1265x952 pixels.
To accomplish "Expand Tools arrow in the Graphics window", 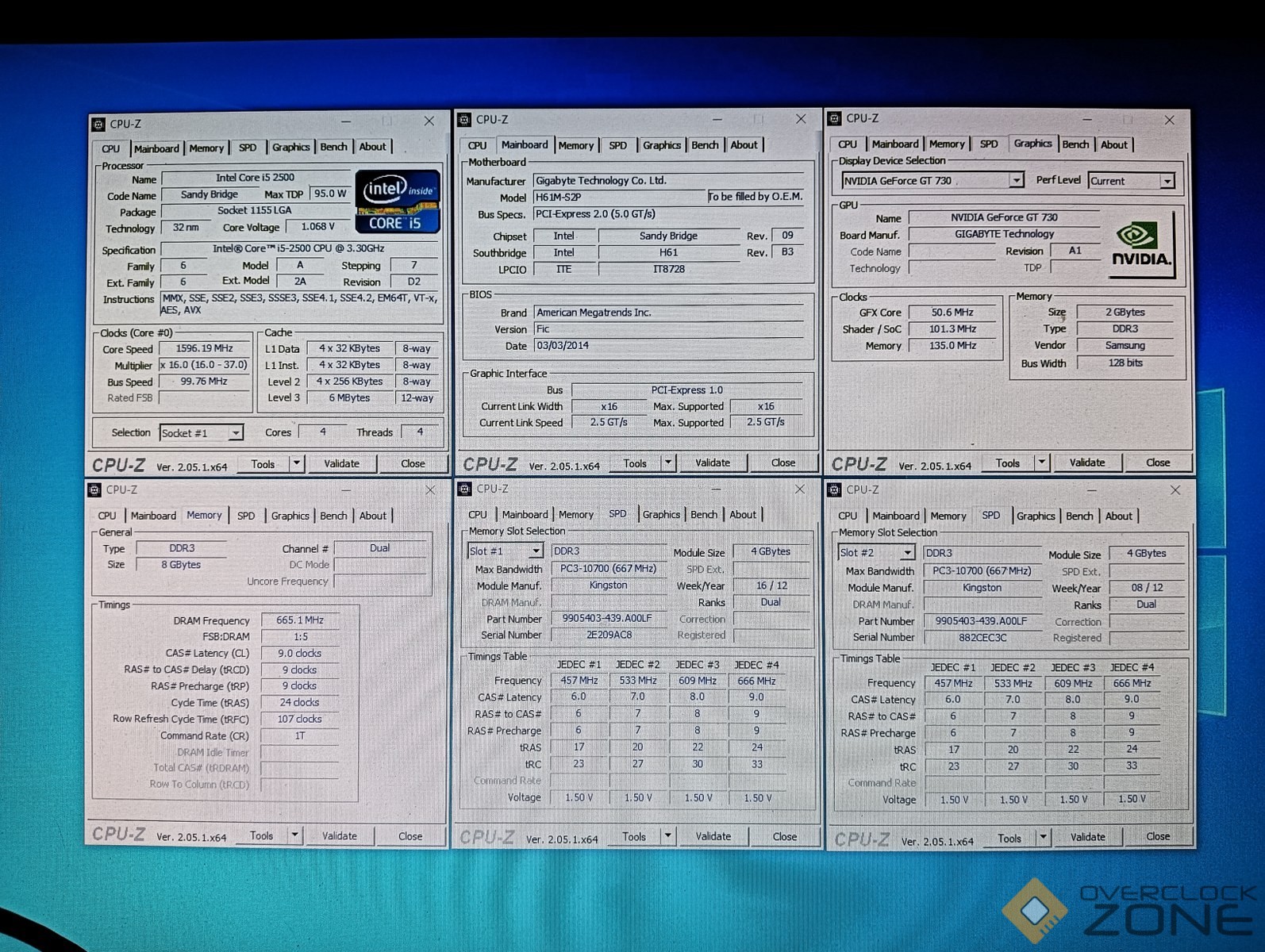I will tap(1042, 463).
